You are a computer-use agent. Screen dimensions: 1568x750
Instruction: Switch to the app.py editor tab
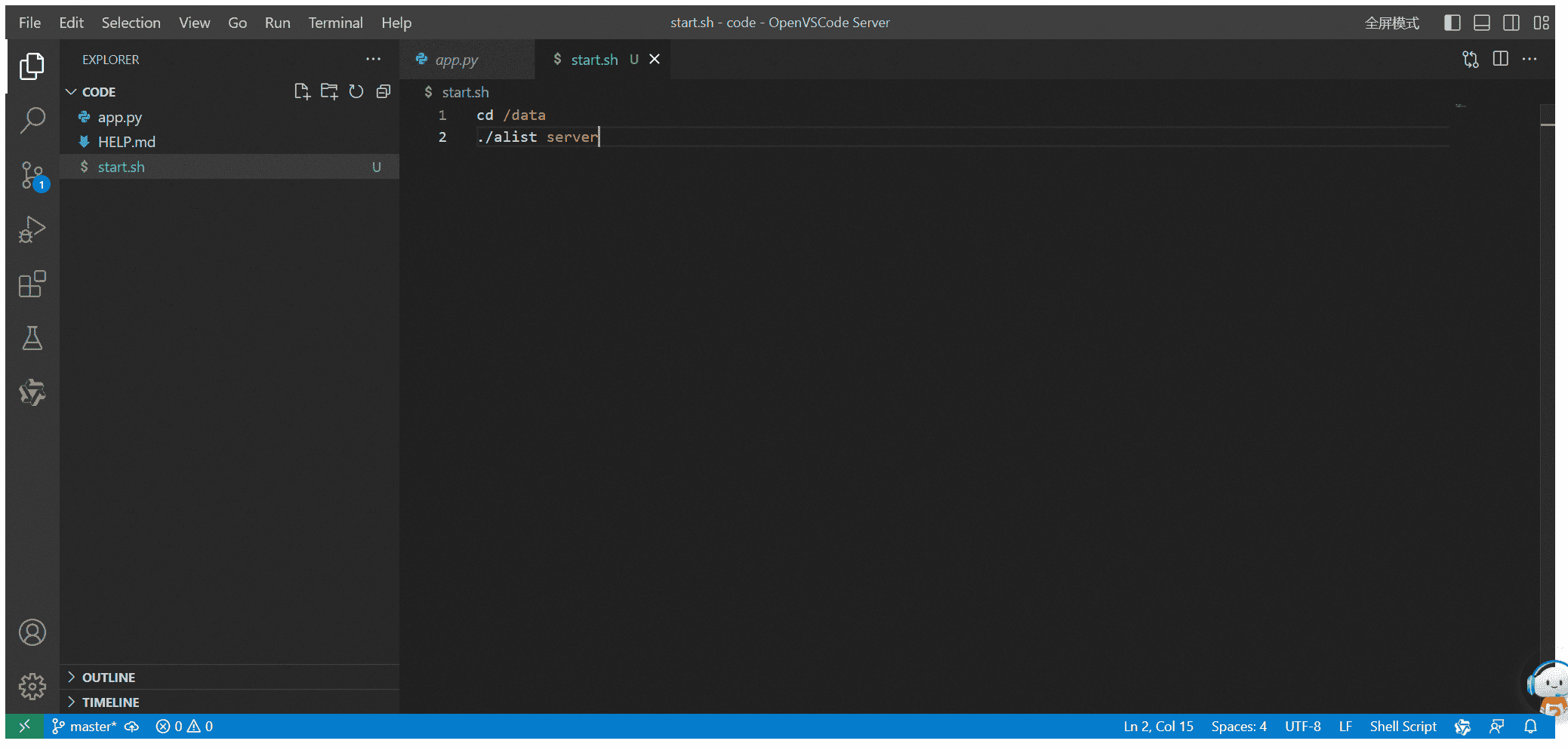[x=456, y=60]
